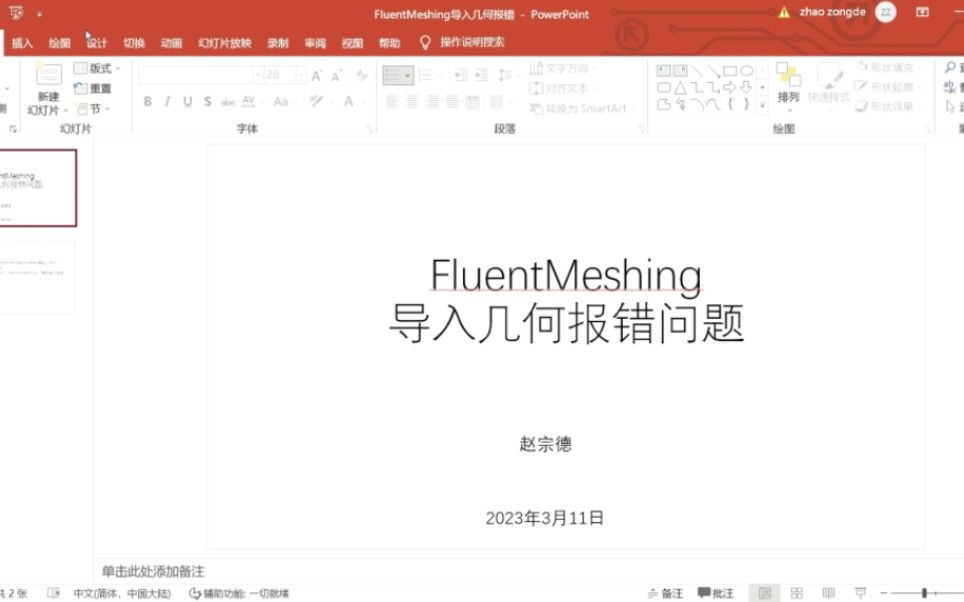Image resolution: width=964 pixels, height=602 pixels.
Task: Click the 形状效果 button
Action: [x=890, y=106]
